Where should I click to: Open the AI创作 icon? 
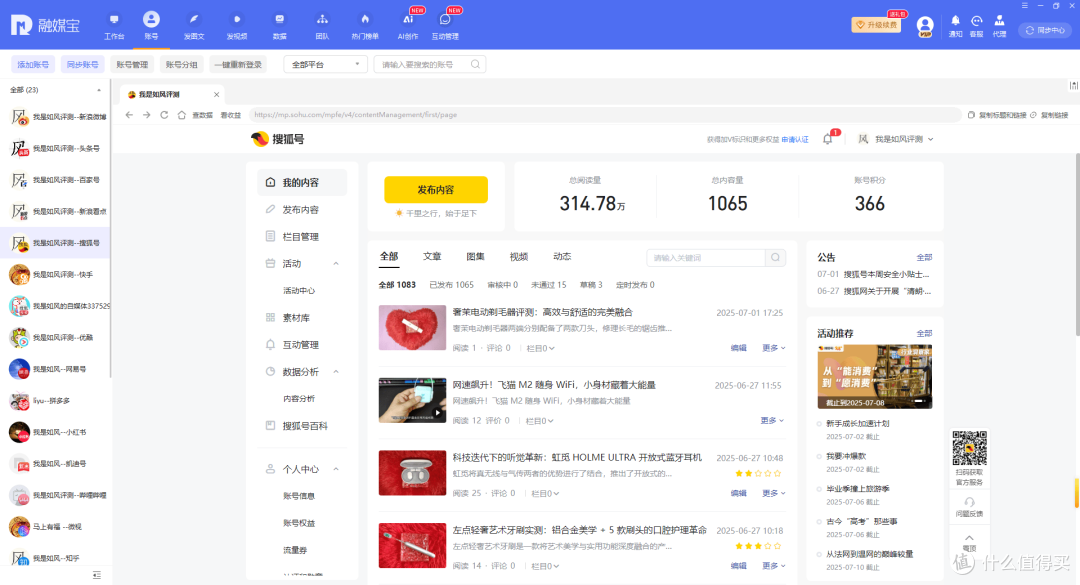coord(408,26)
